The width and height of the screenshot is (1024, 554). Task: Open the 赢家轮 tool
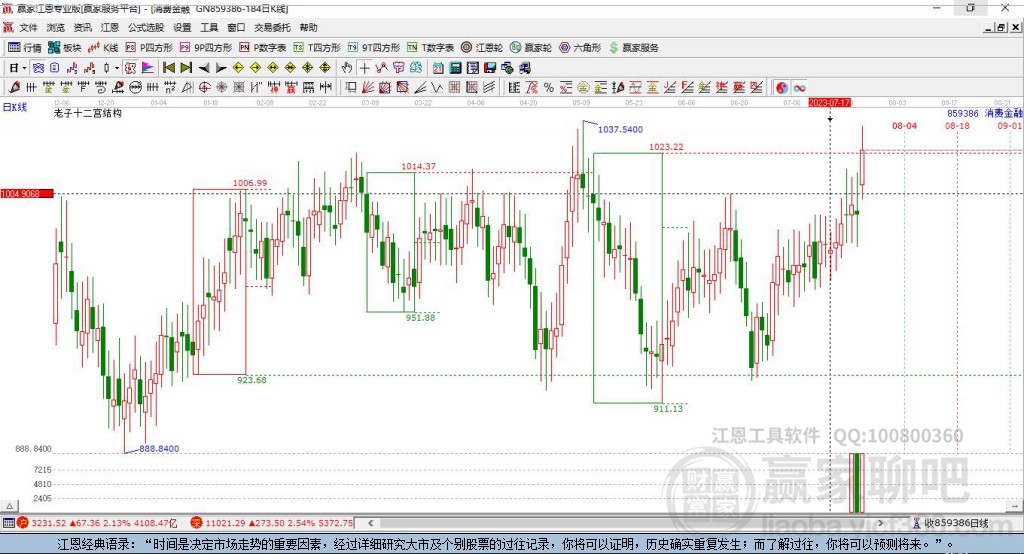[x=531, y=47]
